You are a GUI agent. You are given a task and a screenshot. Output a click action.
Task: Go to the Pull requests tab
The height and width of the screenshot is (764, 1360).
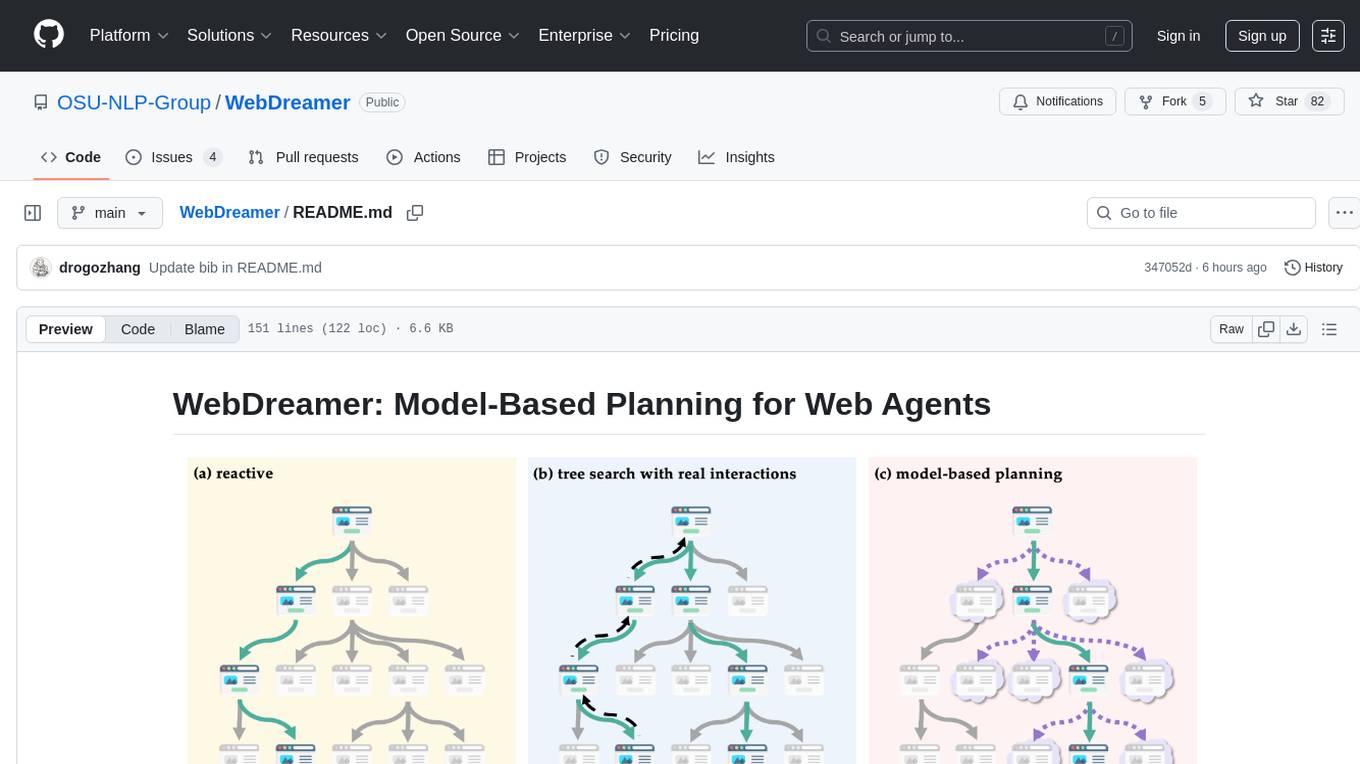tap(303, 157)
